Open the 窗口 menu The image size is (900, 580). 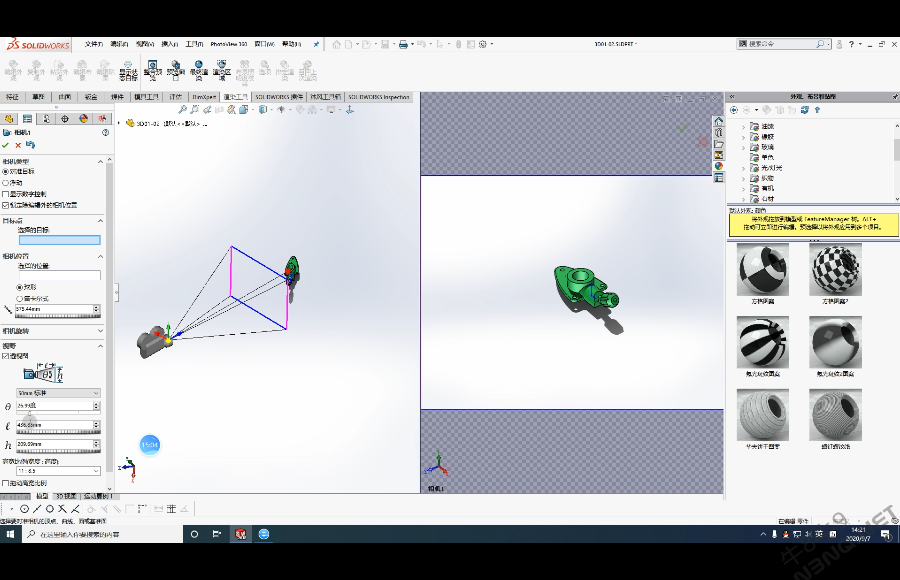pos(264,44)
